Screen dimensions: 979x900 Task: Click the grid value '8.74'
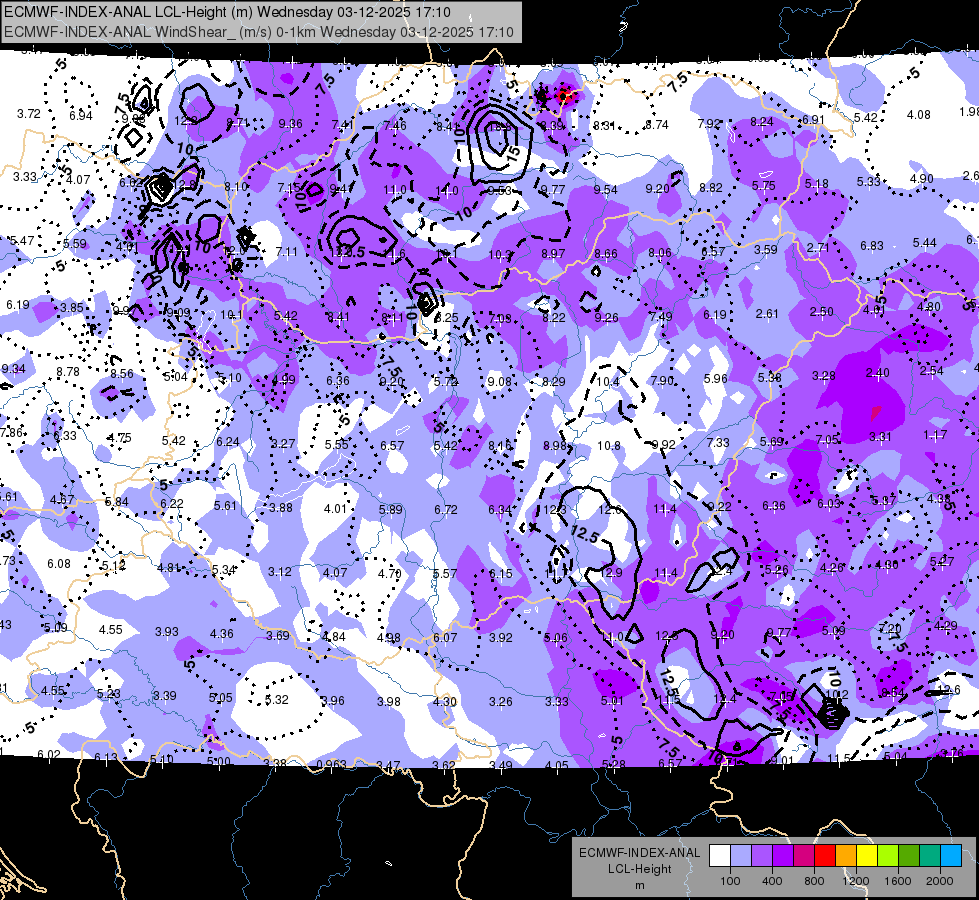656,124
